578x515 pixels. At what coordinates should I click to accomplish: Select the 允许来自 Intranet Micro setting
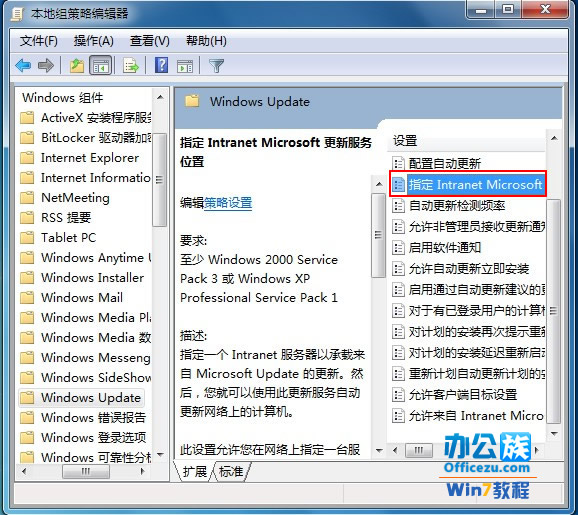coord(469,416)
